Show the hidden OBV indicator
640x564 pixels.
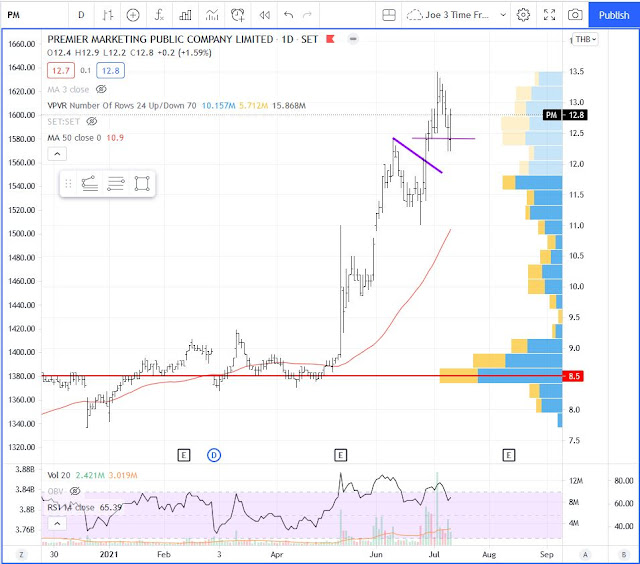[75, 491]
